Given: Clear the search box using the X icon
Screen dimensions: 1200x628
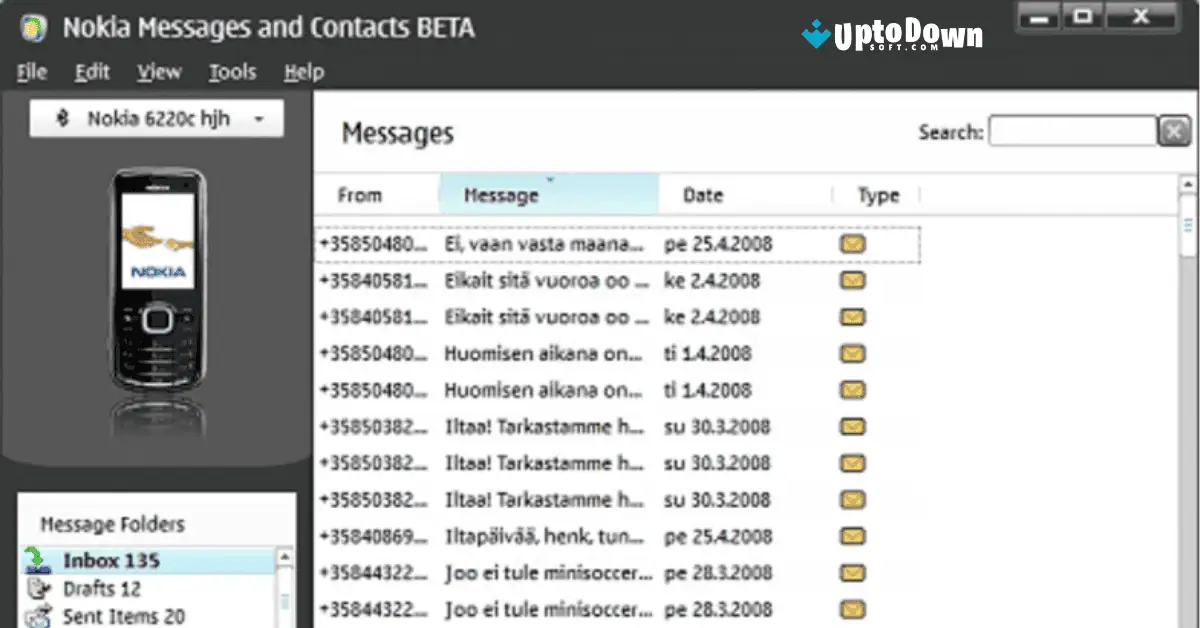Looking at the screenshot, I should coord(1174,131).
